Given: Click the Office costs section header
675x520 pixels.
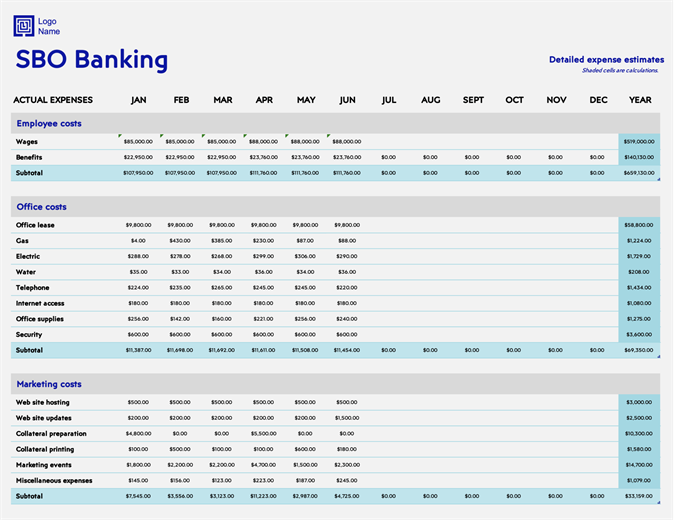Looking at the screenshot, I should tap(42, 207).
